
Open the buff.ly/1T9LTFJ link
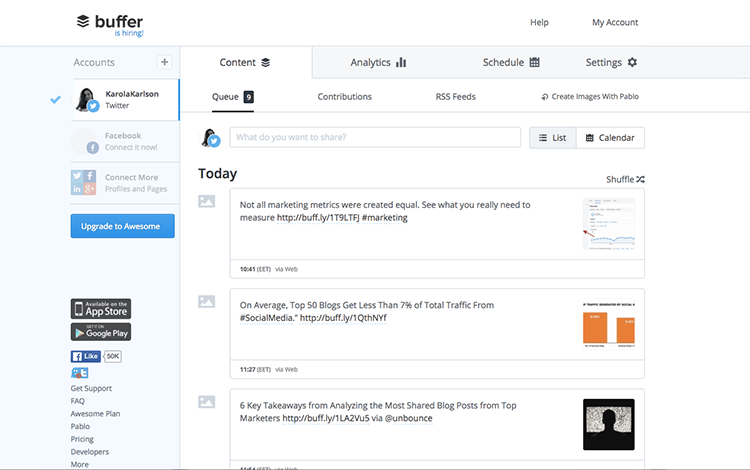(x=318, y=218)
